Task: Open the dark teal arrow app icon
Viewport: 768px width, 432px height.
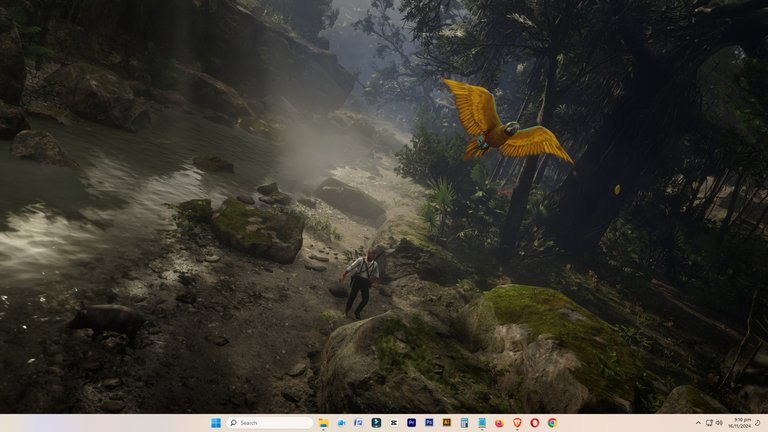Action: coord(376,423)
